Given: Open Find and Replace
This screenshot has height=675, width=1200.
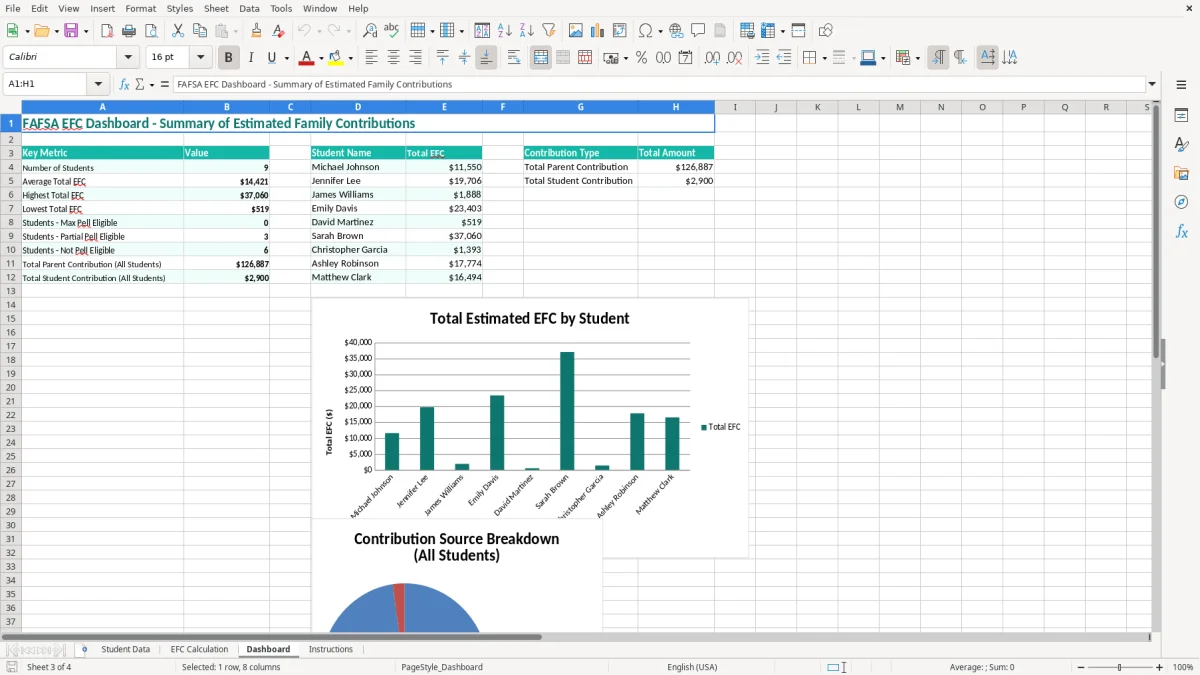Looking at the screenshot, I should tap(370, 31).
